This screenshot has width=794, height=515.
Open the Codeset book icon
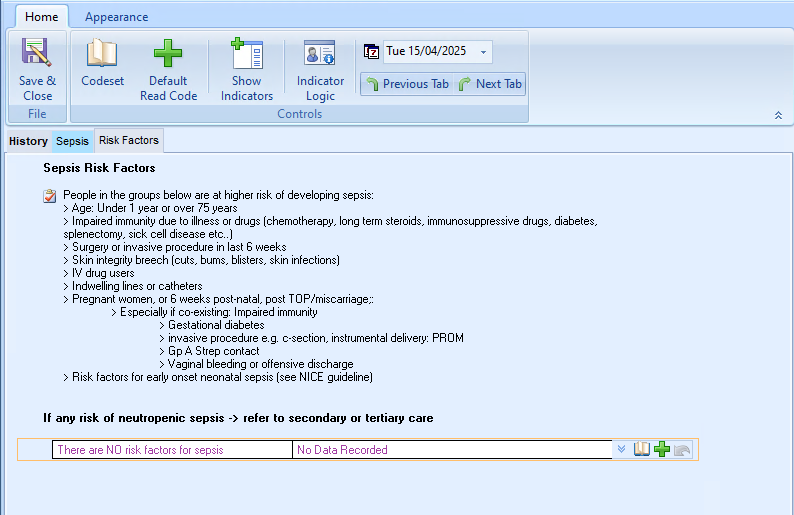coord(102,53)
